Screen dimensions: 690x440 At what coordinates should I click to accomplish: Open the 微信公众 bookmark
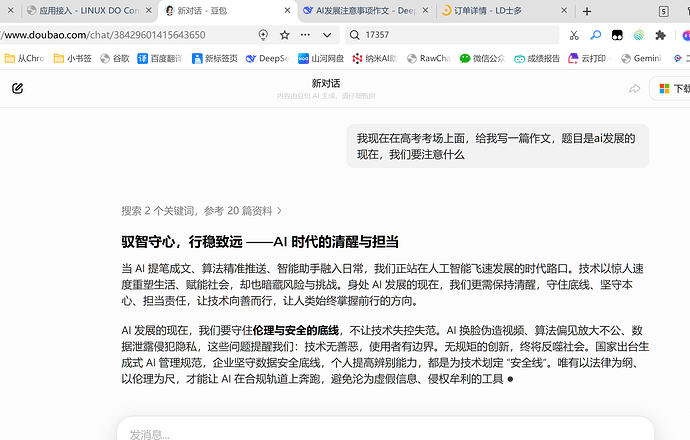[482, 58]
